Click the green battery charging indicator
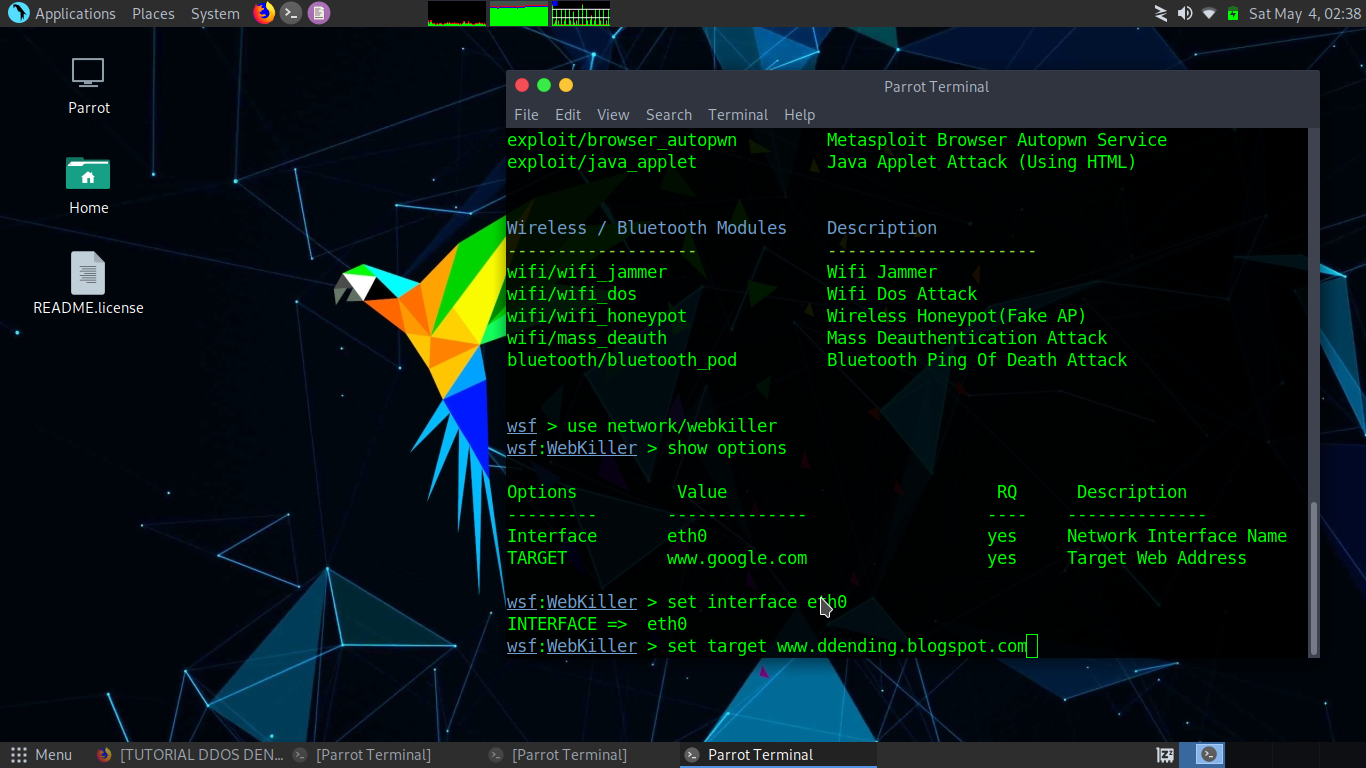Viewport: 1366px width, 768px height. (1233, 13)
